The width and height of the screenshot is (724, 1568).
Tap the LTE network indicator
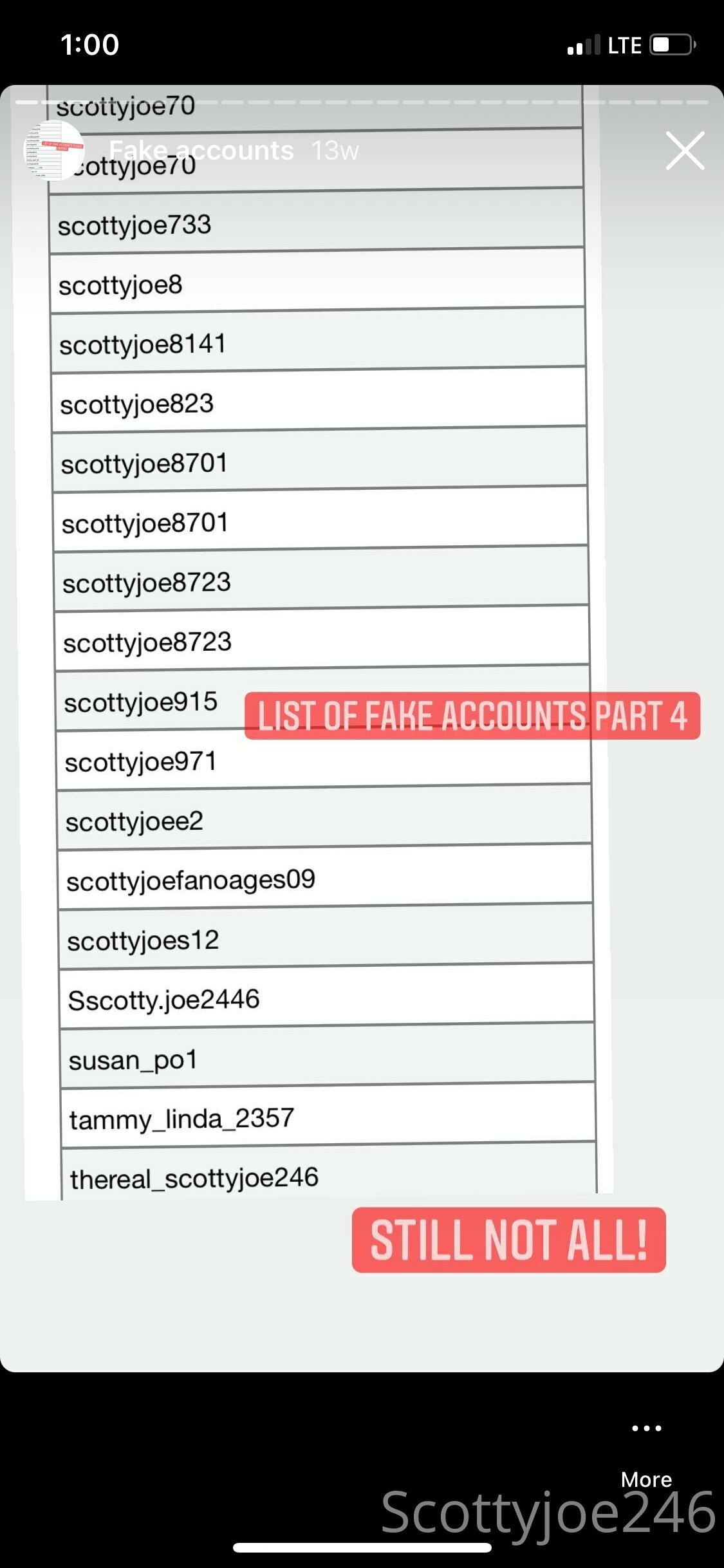tap(624, 46)
